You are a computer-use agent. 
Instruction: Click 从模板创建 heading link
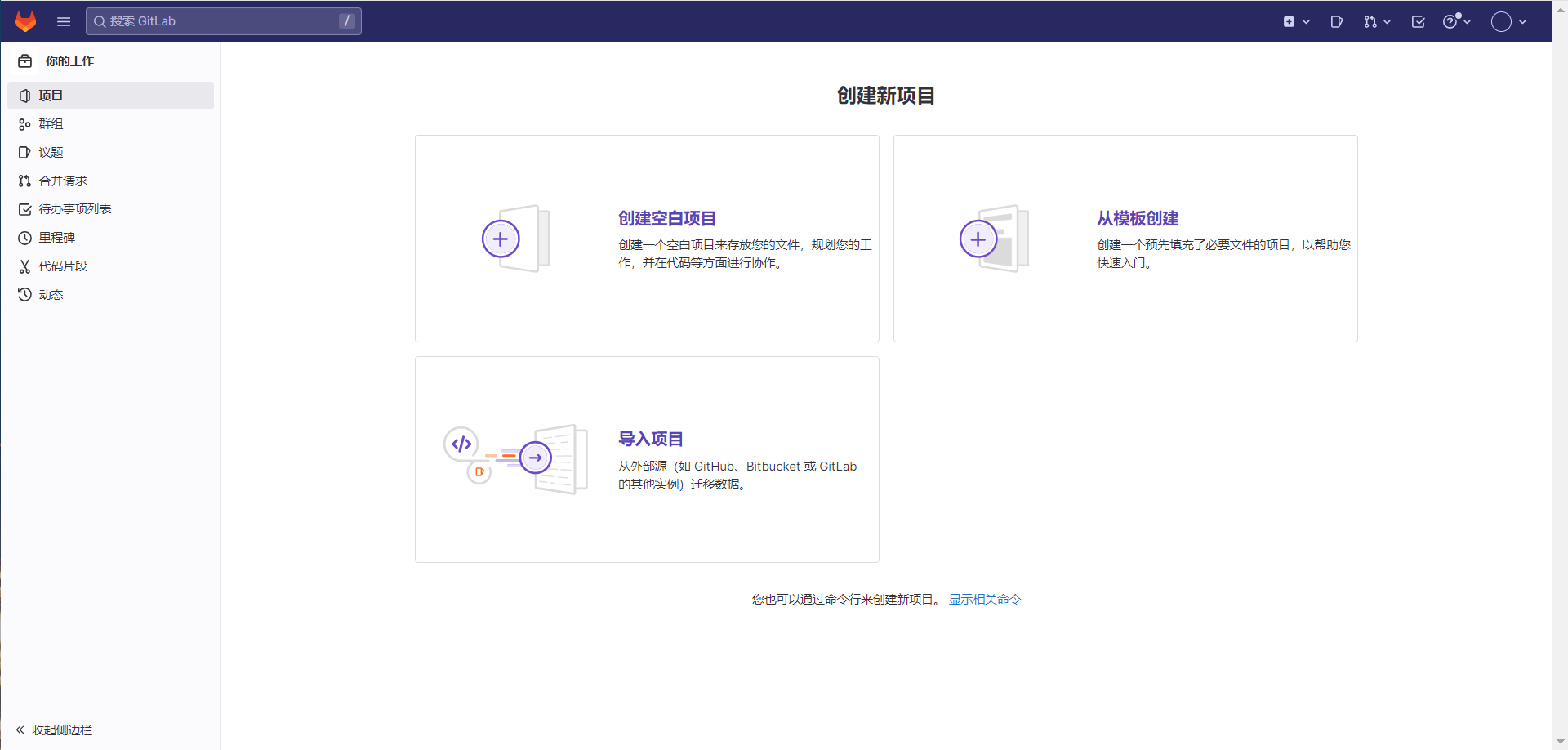pyautogui.click(x=1138, y=218)
